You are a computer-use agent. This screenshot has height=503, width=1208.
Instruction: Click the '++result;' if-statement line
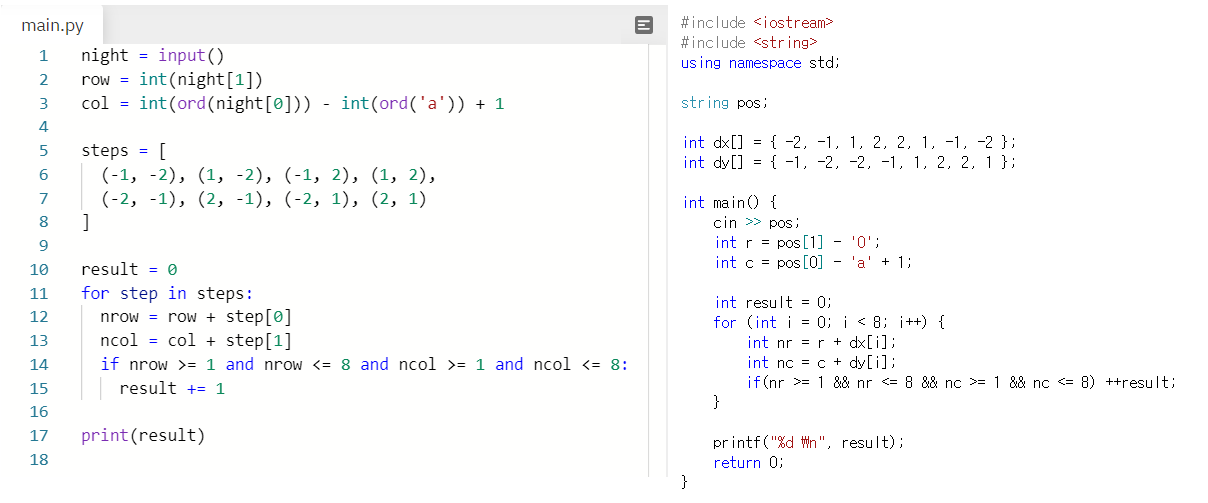pyautogui.click(x=961, y=382)
